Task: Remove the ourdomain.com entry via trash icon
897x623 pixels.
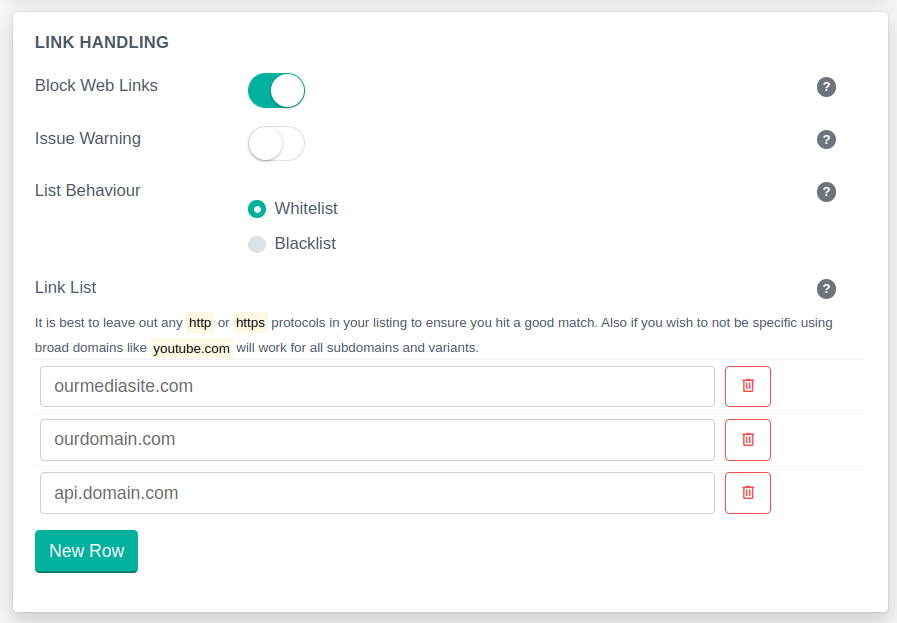Action: click(747, 439)
